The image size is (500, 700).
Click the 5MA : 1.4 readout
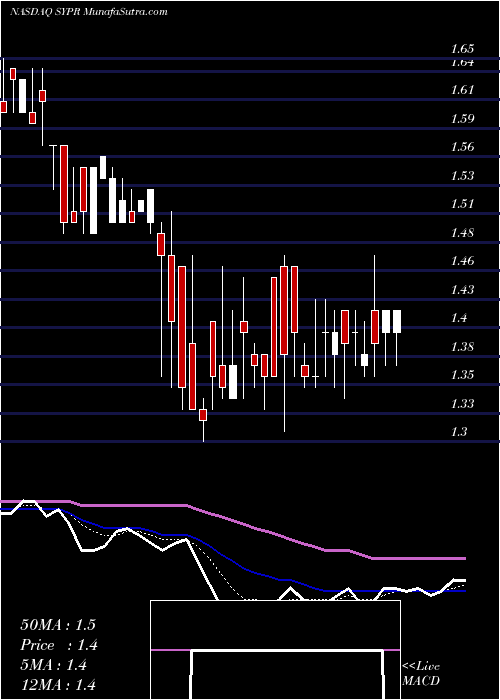point(54,665)
